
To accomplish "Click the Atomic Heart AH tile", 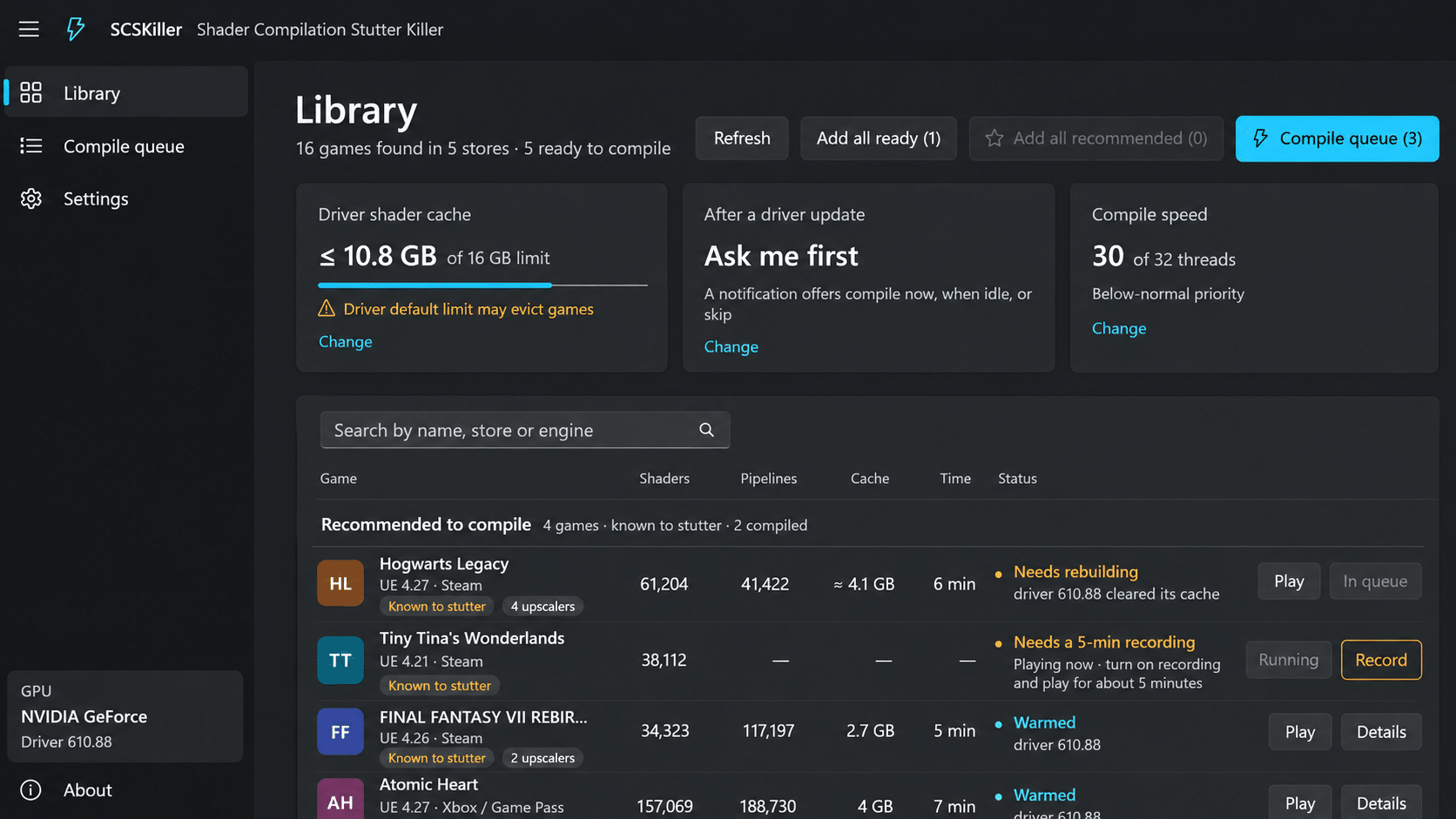I will click(x=340, y=799).
